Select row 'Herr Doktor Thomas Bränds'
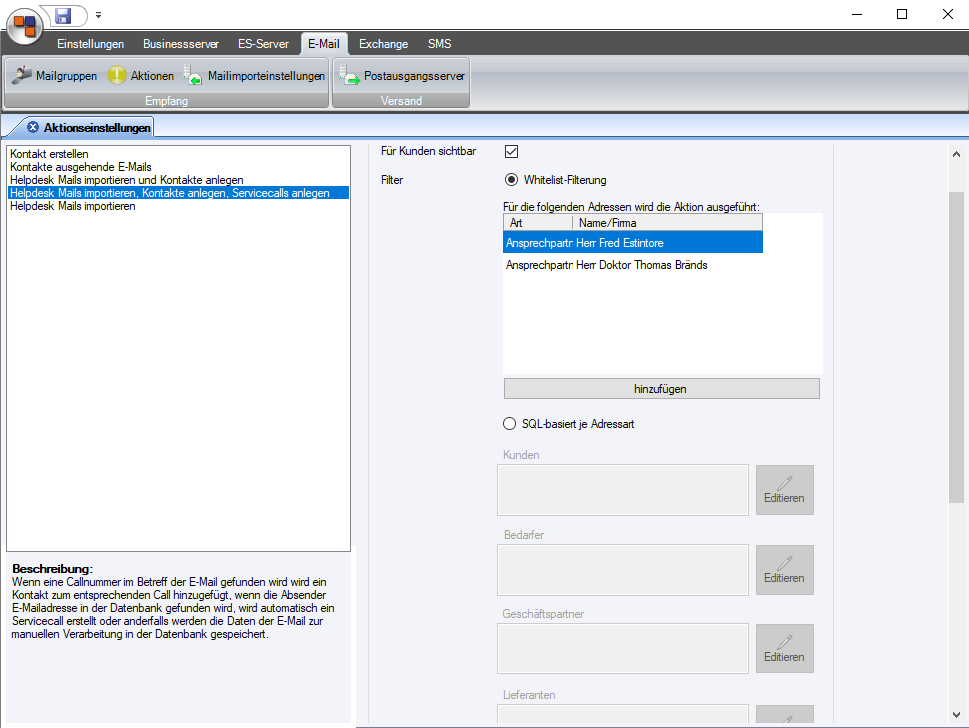Image resolution: width=969 pixels, height=728 pixels. 633,265
